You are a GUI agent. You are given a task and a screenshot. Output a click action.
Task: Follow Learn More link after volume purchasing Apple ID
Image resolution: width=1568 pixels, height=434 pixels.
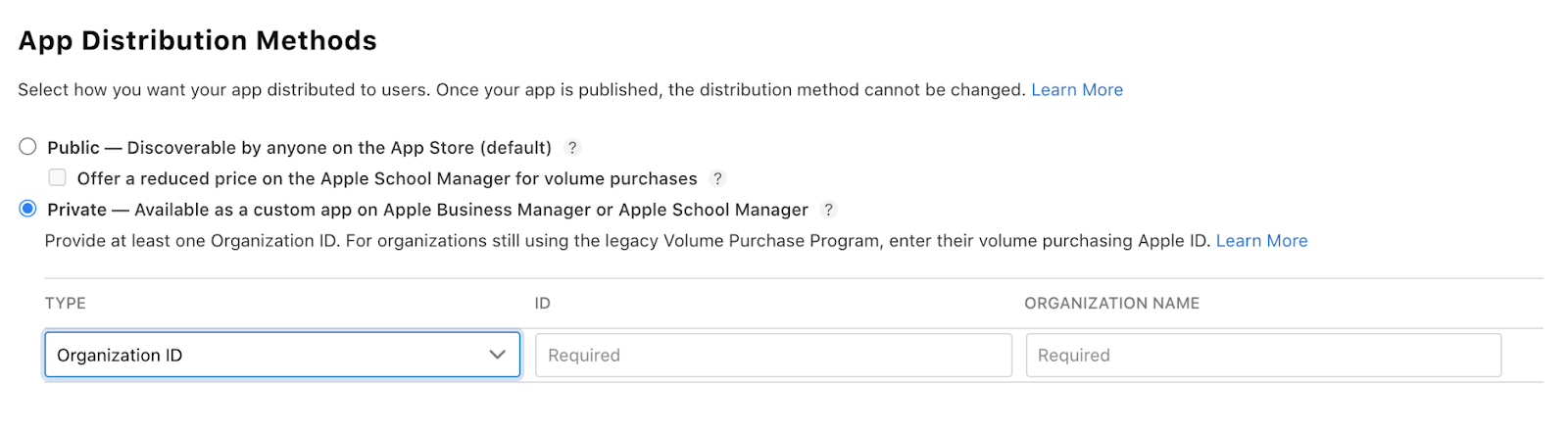click(1261, 241)
